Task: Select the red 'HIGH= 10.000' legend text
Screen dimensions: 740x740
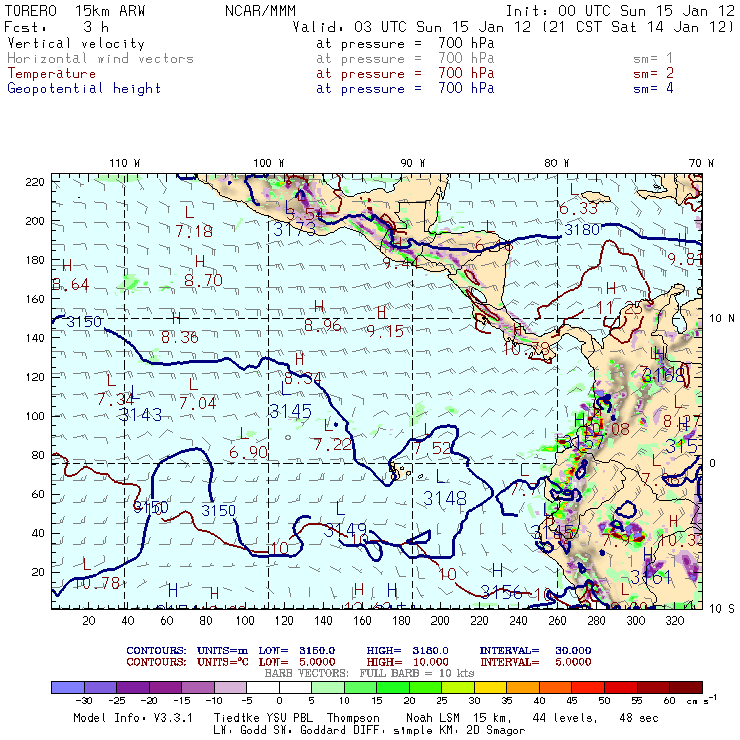Action: 408,662
